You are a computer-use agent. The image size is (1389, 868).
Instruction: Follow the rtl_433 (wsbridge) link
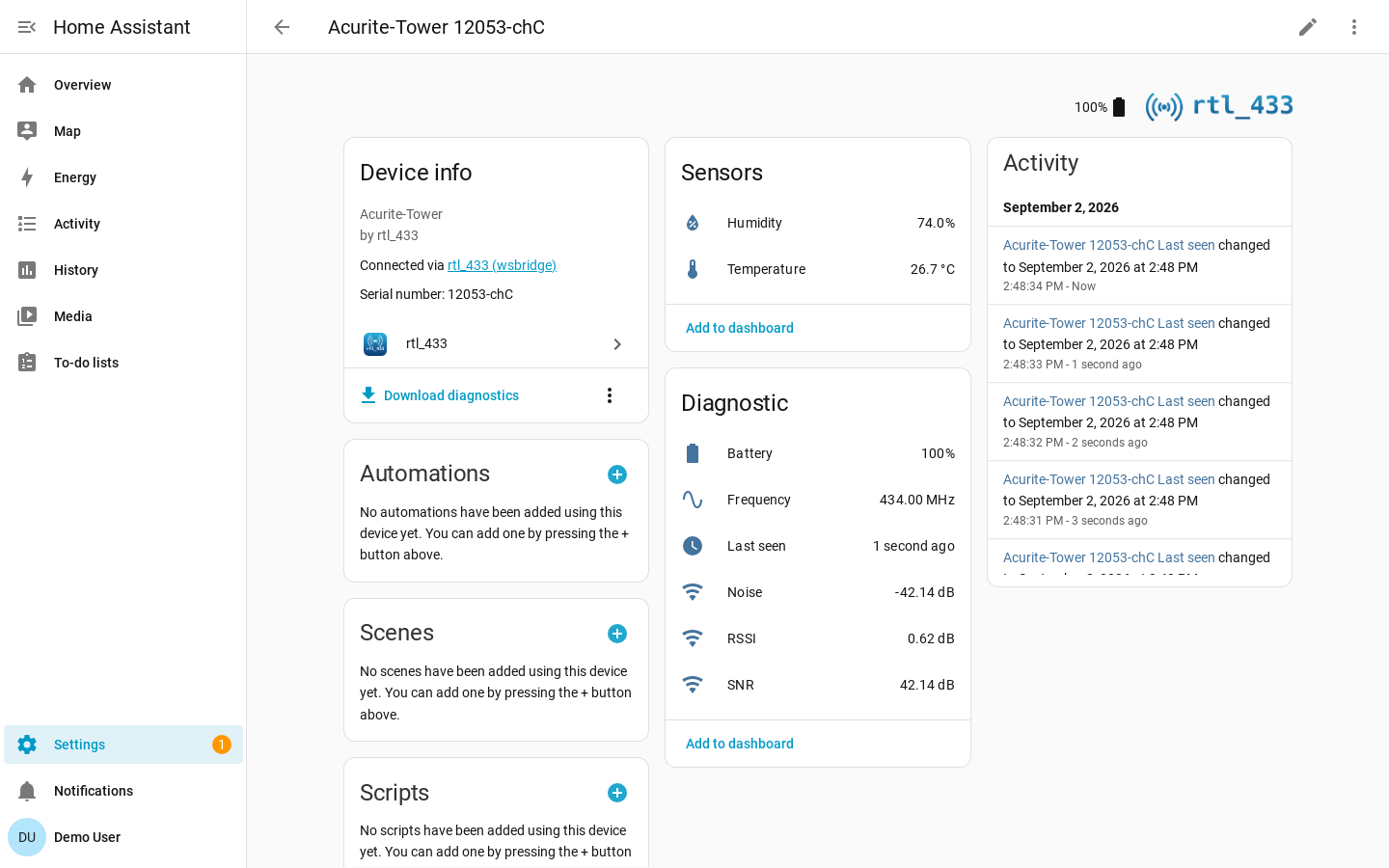[502, 265]
